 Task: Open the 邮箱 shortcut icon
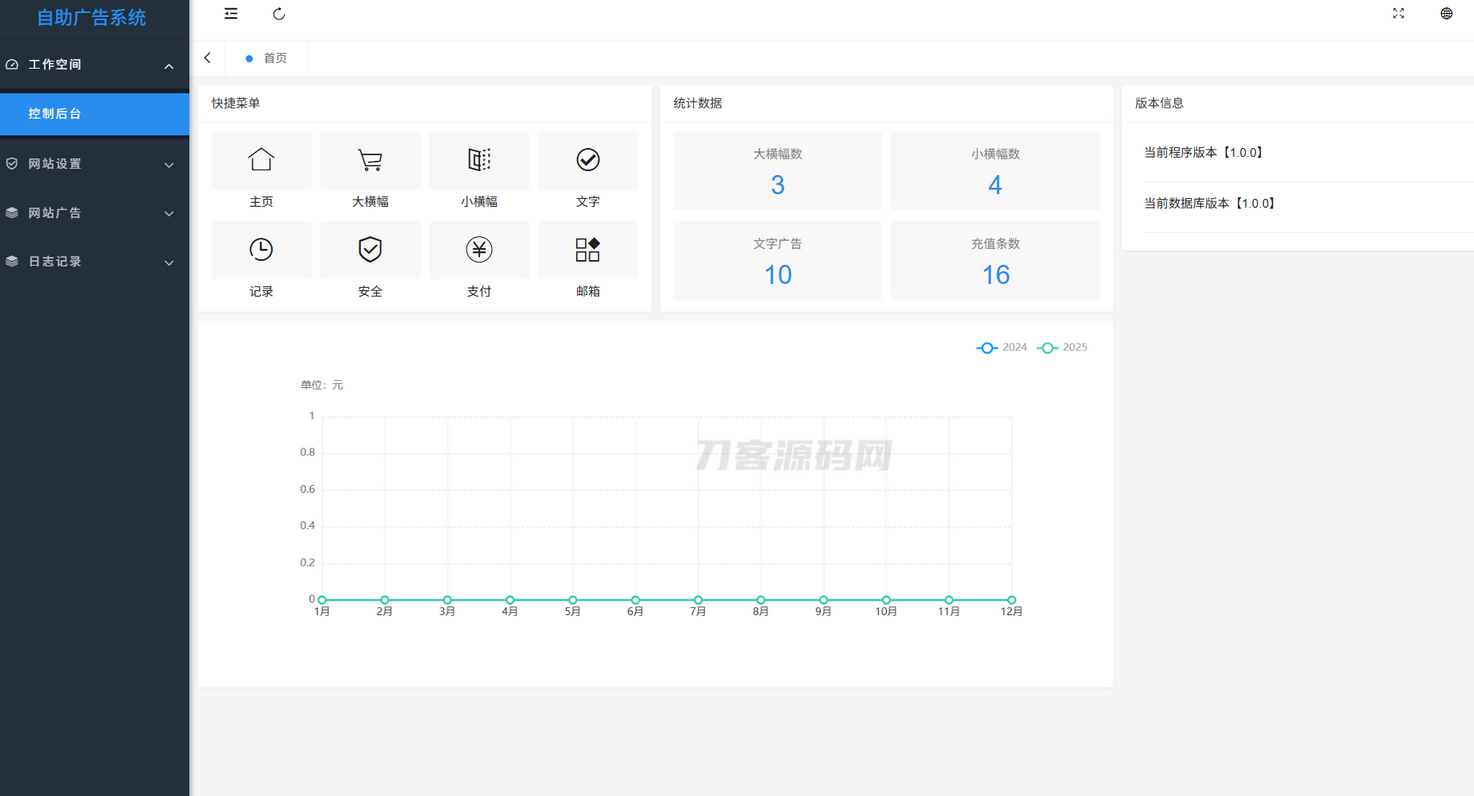(x=588, y=250)
